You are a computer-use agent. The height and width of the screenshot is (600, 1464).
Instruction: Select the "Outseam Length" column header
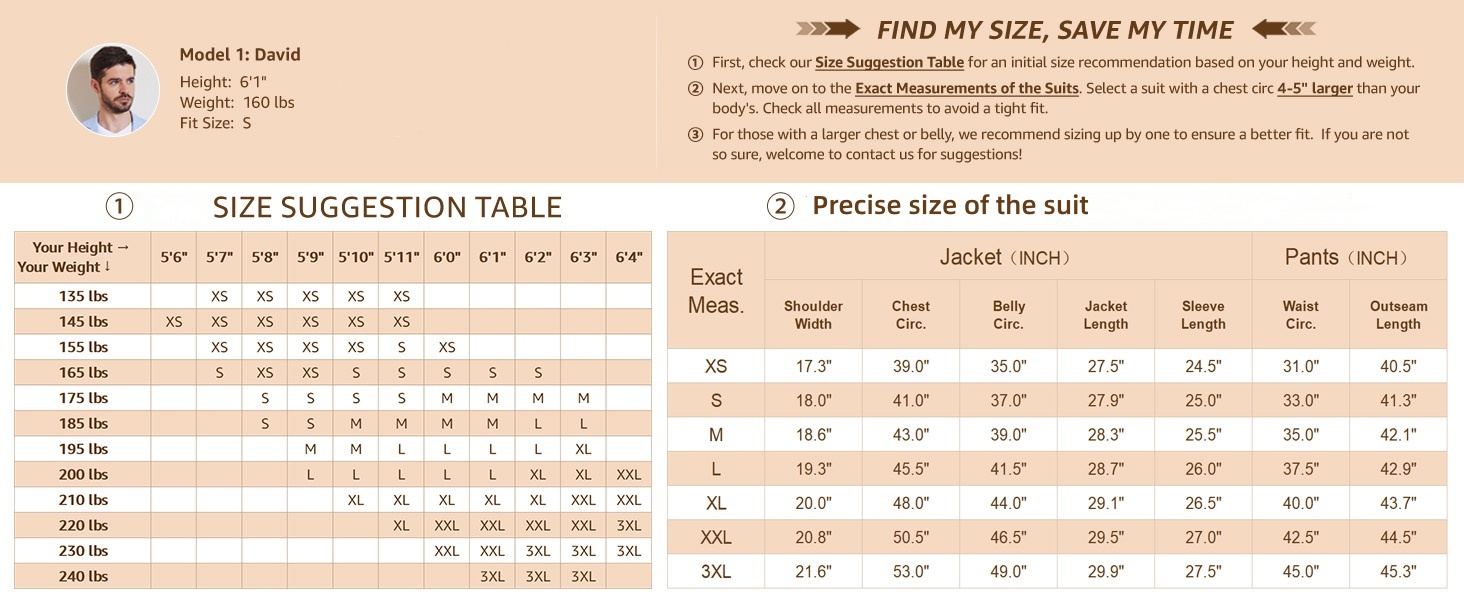[1397, 315]
